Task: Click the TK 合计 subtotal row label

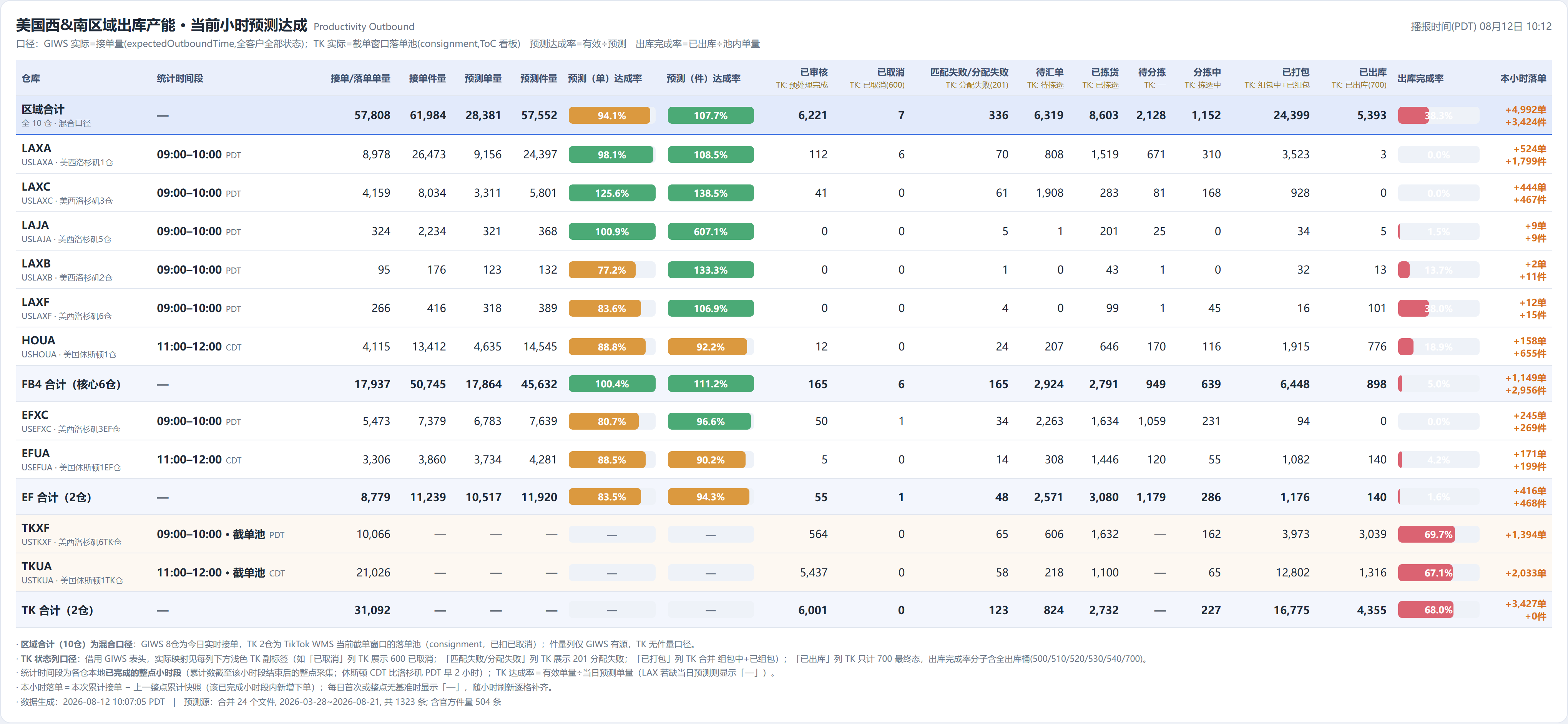Action: pos(57,610)
